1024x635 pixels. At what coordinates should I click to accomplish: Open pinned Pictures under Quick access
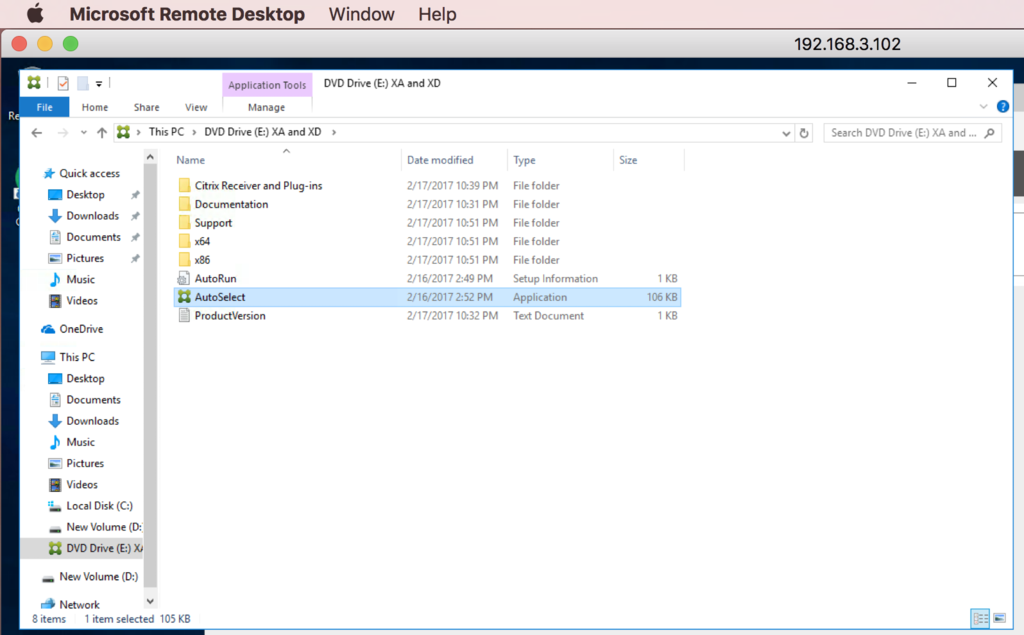click(x=85, y=258)
